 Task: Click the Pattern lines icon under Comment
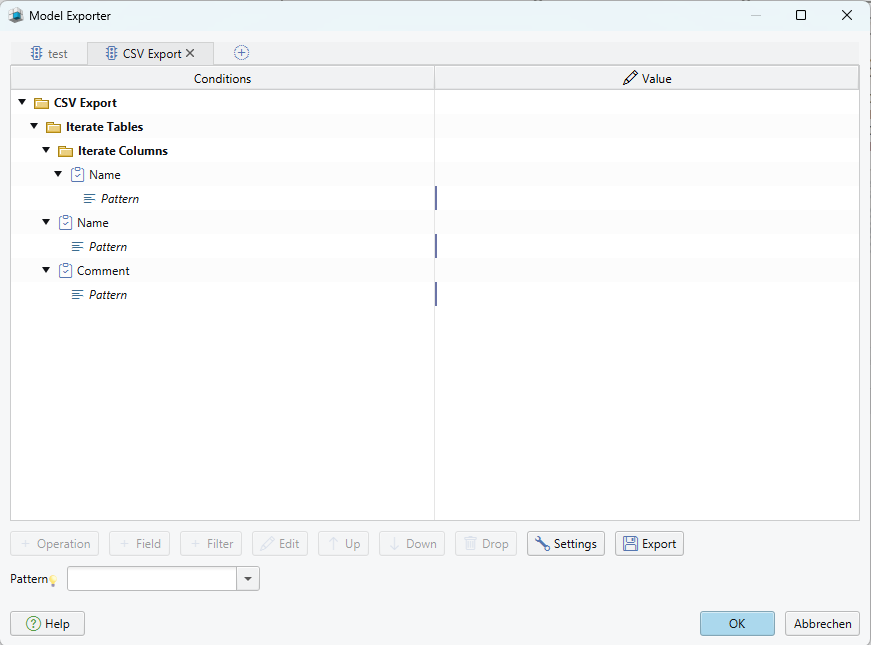(77, 294)
